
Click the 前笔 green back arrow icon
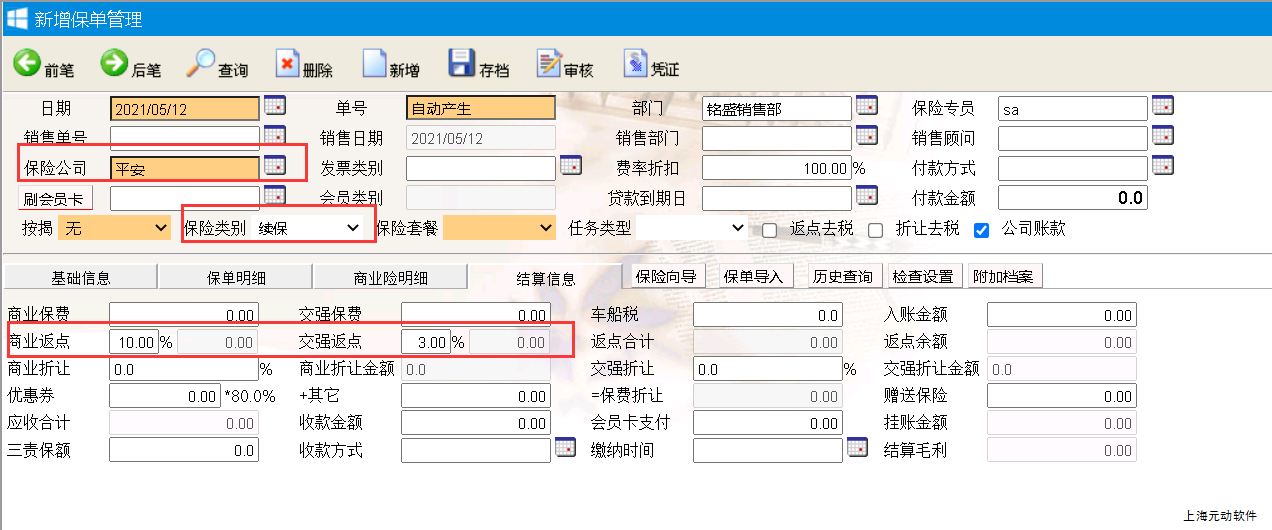click(x=27, y=64)
